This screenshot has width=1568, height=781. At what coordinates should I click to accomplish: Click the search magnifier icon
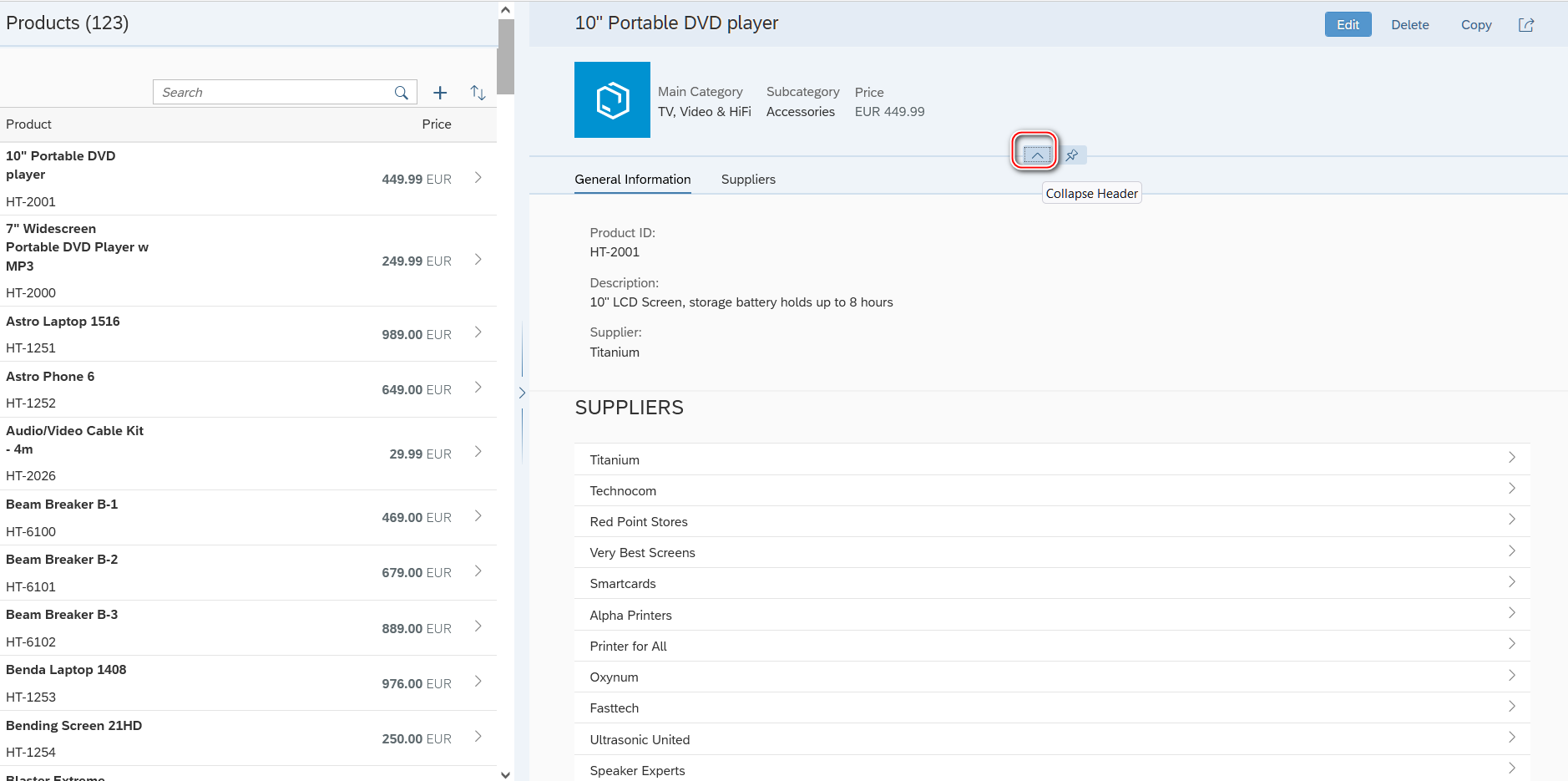(x=402, y=93)
